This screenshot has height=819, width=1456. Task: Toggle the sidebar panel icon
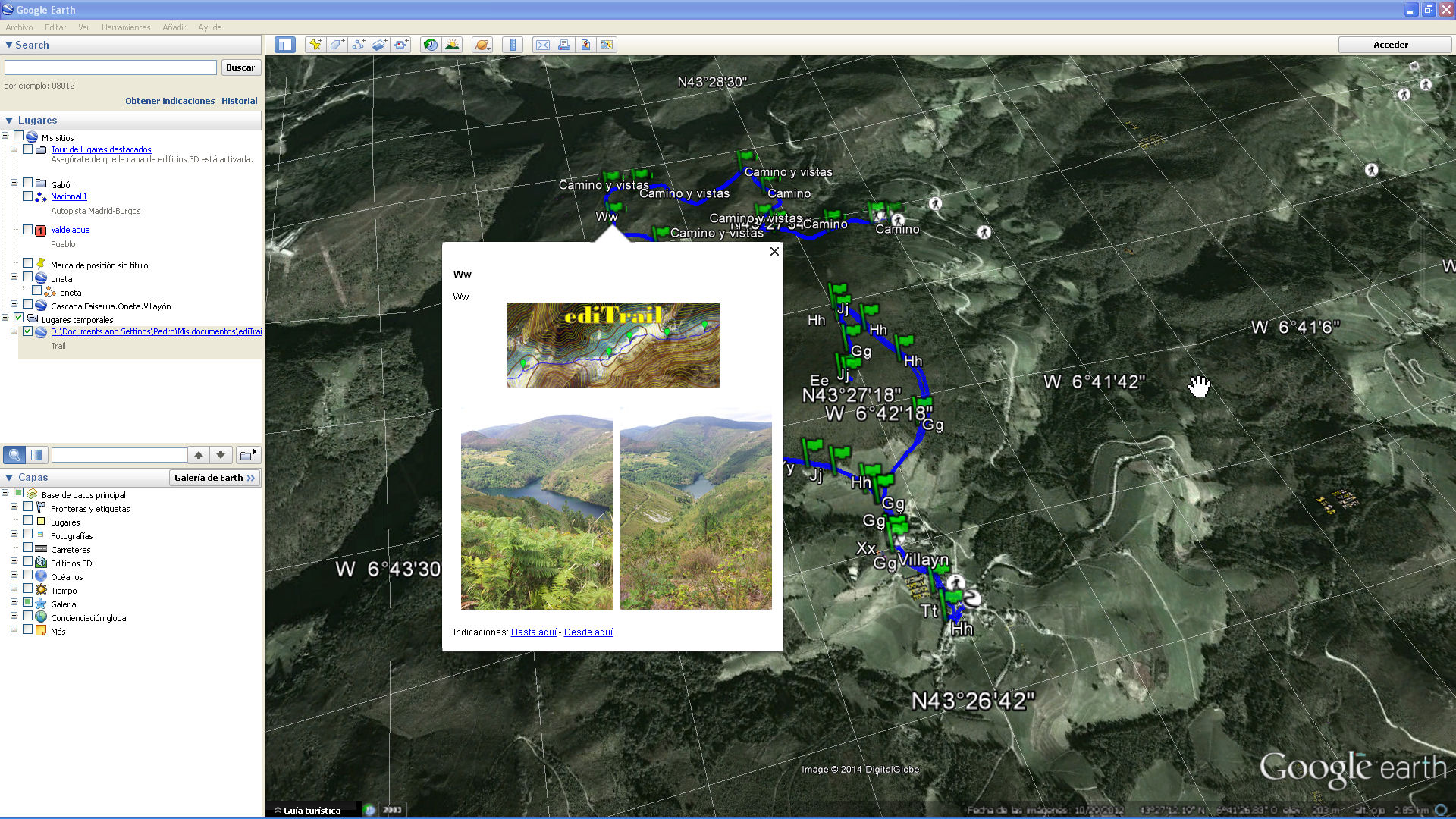point(285,45)
